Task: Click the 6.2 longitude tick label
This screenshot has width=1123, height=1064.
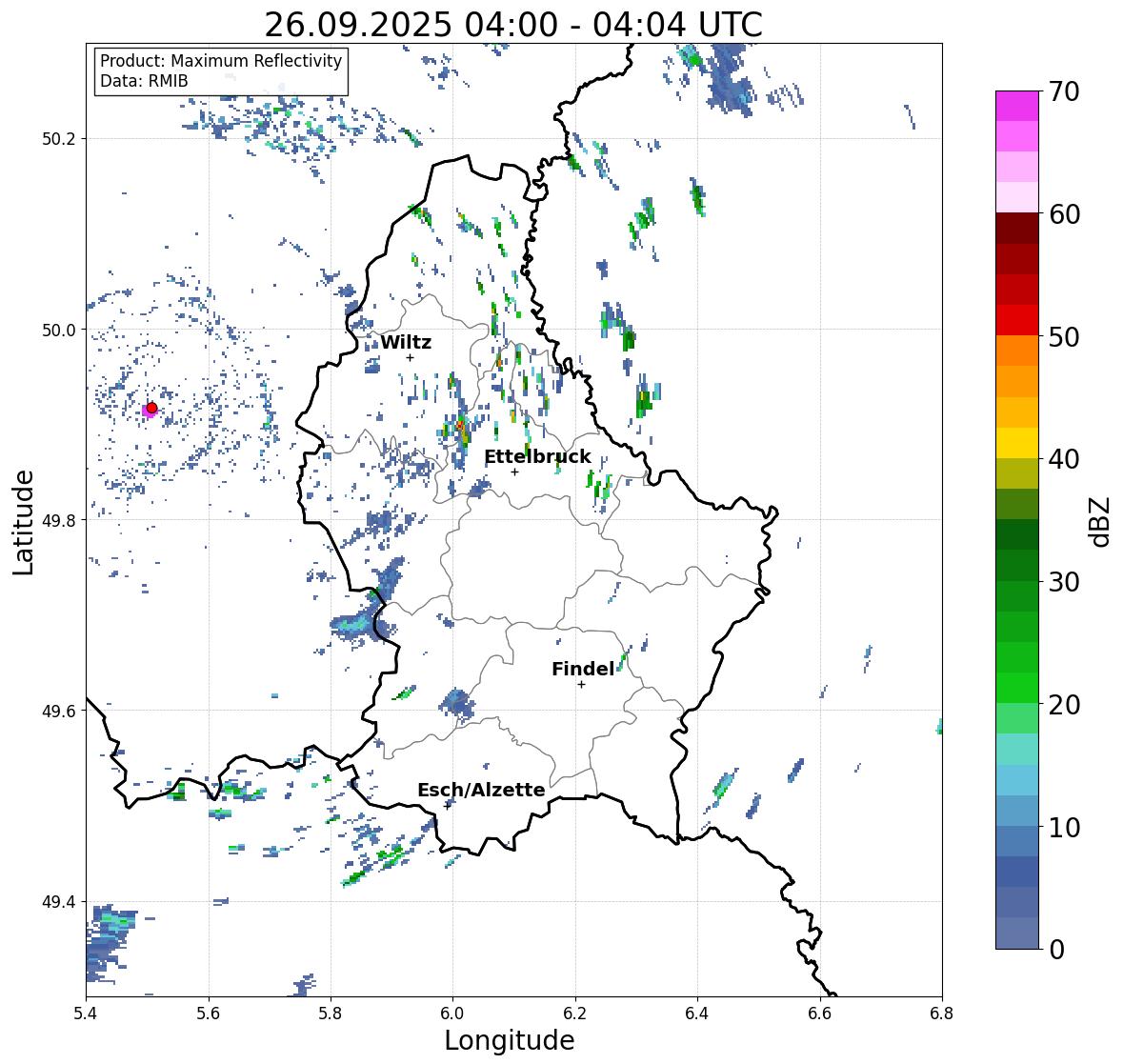Action: point(575,1014)
